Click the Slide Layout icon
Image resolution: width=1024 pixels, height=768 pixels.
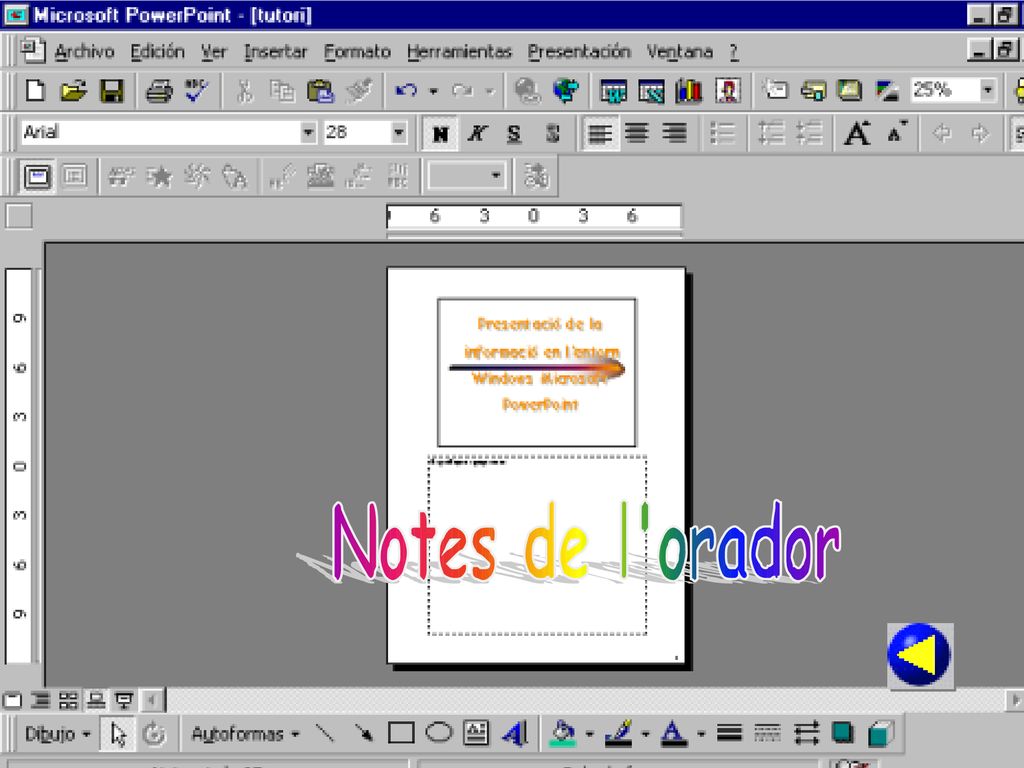(812, 89)
